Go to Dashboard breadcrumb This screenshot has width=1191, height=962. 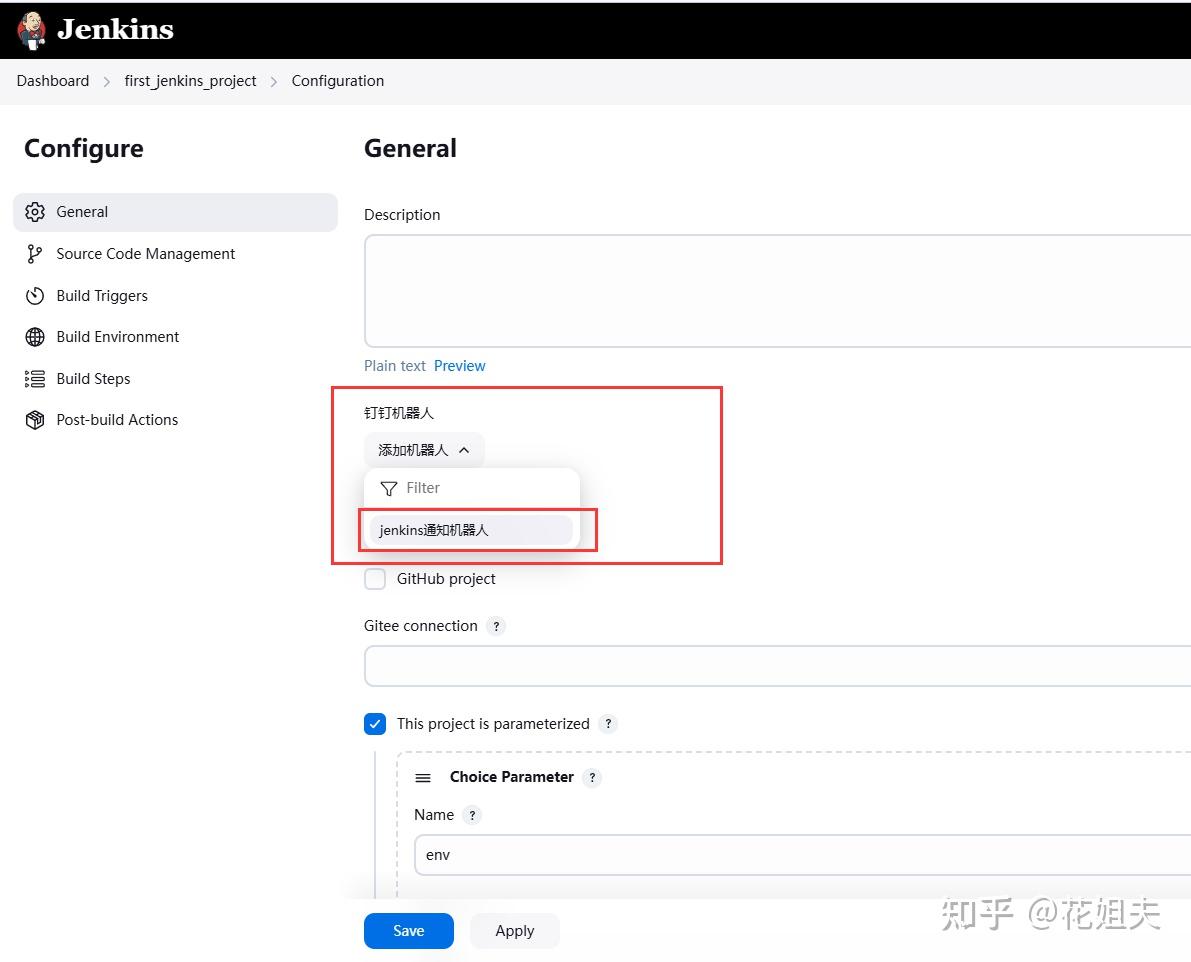tap(52, 80)
